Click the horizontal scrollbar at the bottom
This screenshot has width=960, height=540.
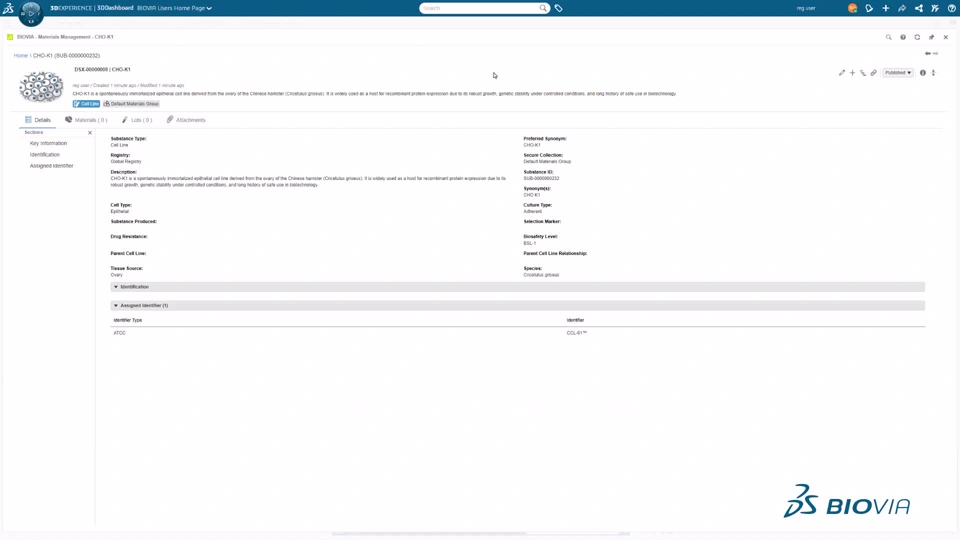coord(481,534)
